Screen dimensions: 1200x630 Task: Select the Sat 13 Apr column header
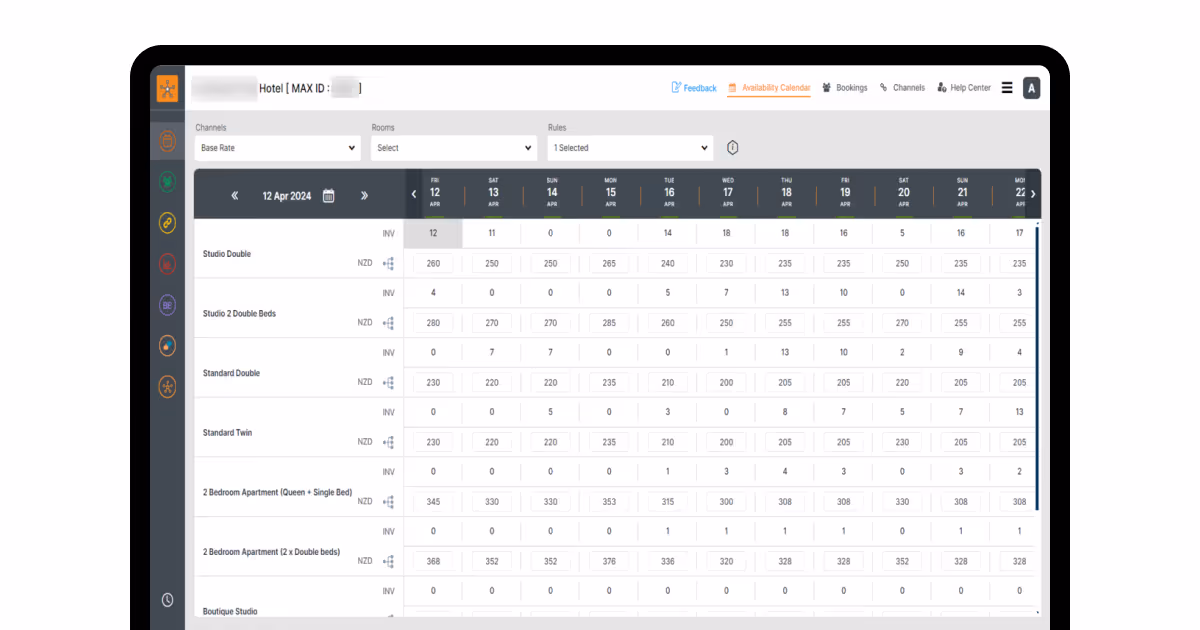[x=493, y=193]
